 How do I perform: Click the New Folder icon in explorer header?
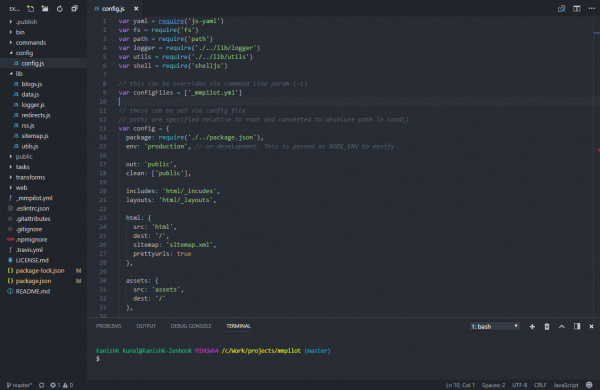click(x=45, y=8)
